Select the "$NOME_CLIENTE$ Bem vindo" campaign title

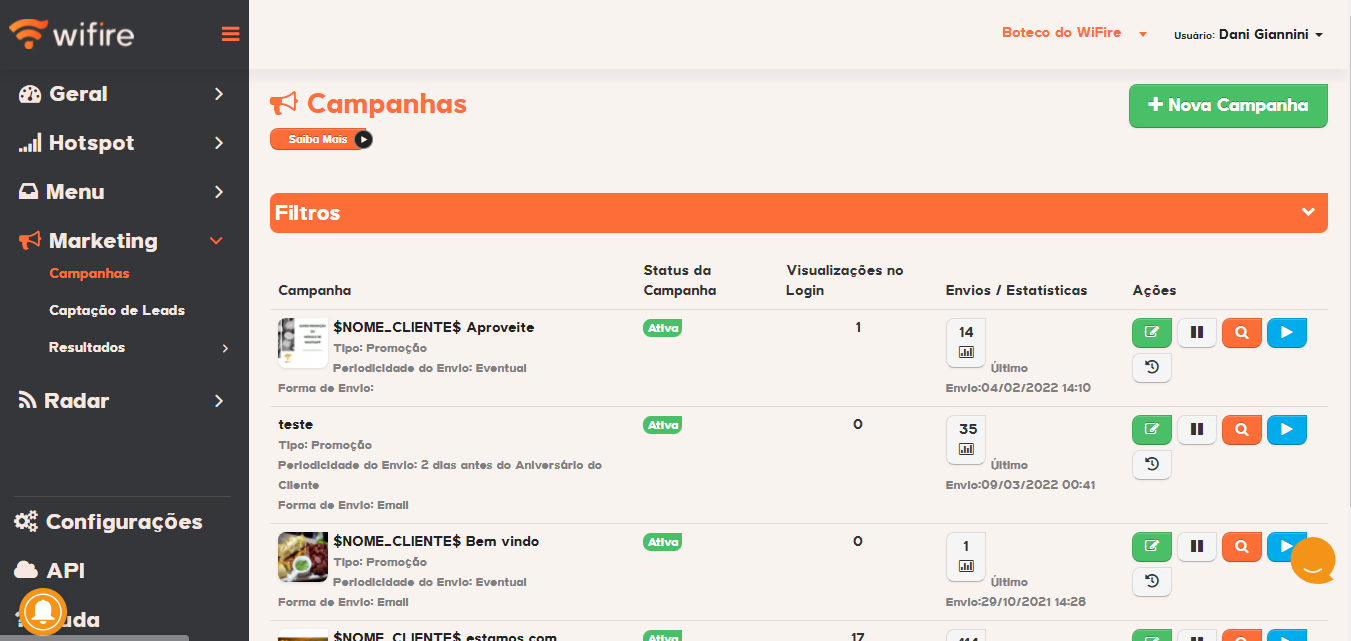436,542
